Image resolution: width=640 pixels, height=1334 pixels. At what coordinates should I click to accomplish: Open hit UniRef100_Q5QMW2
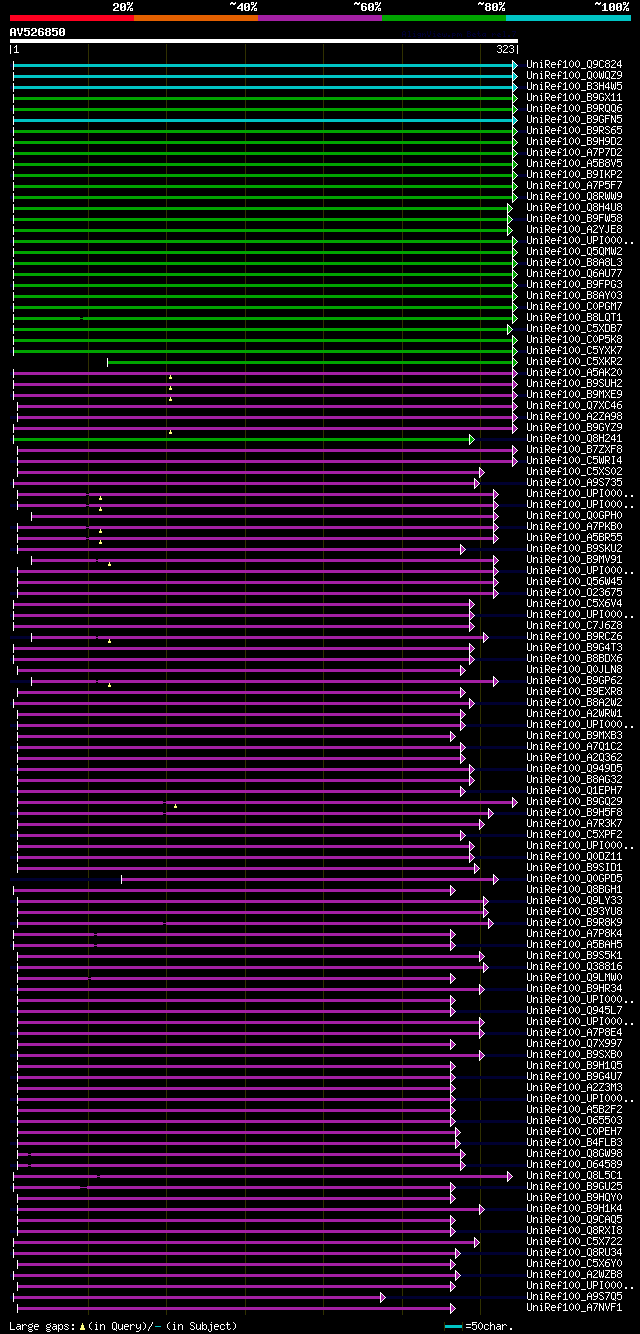pyautogui.click(x=574, y=251)
